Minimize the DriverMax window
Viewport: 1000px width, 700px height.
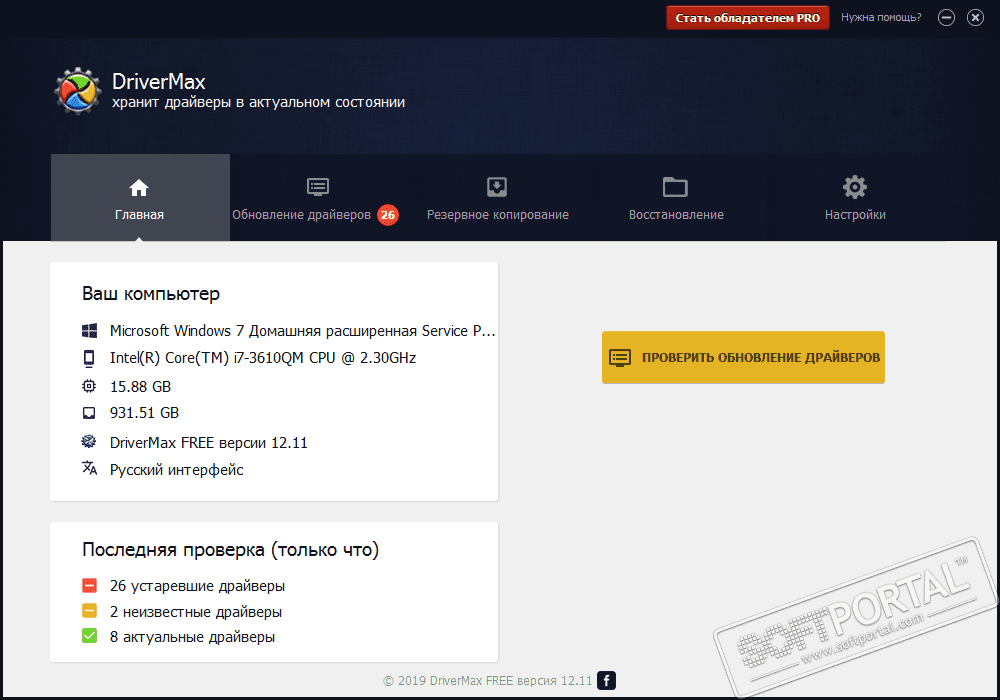click(x=946, y=18)
